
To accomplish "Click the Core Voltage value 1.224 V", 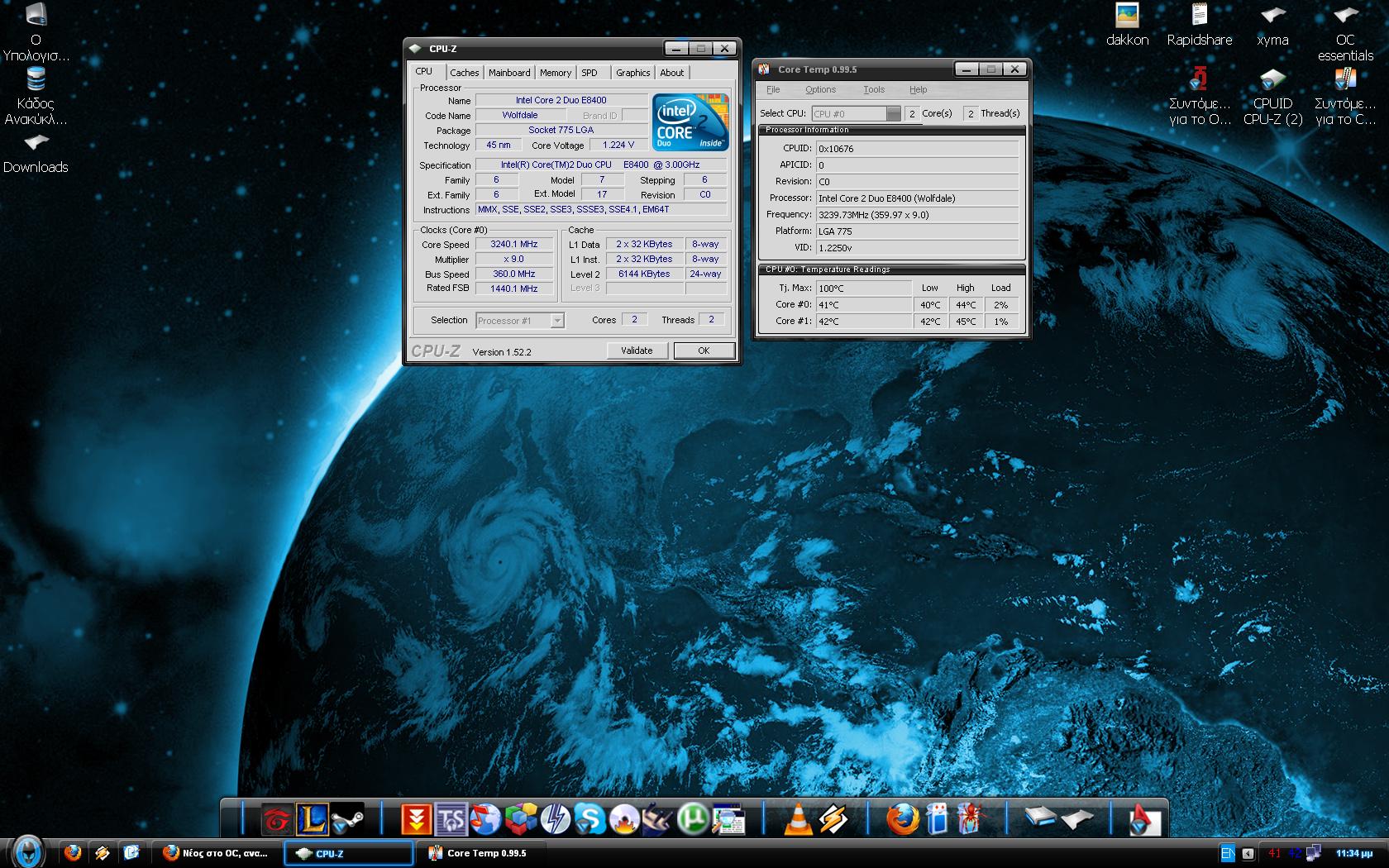I will click(x=618, y=145).
